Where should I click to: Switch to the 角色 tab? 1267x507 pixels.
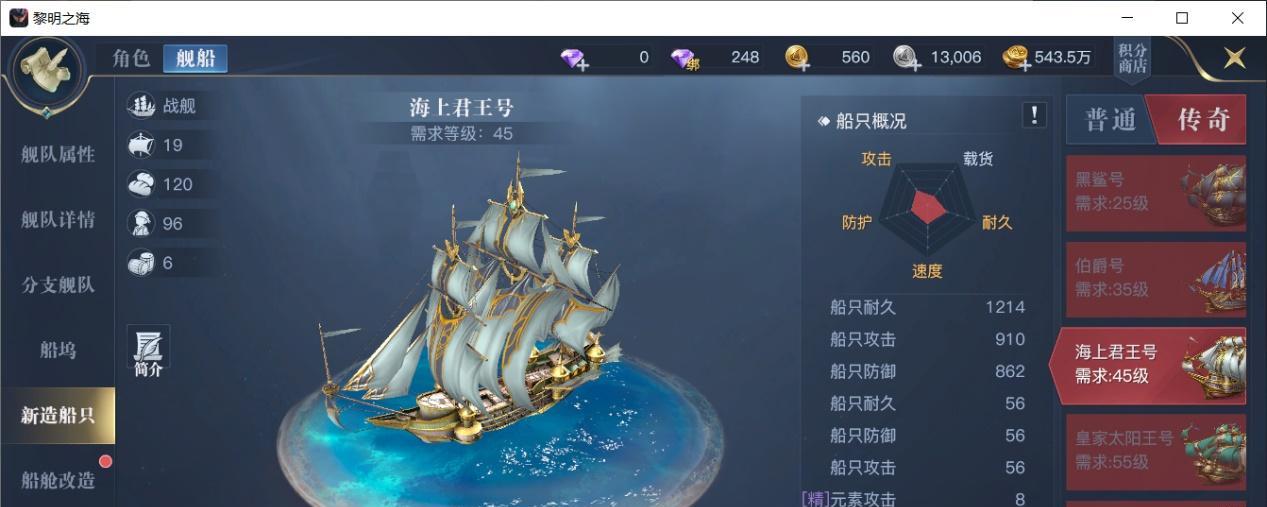tap(131, 58)
